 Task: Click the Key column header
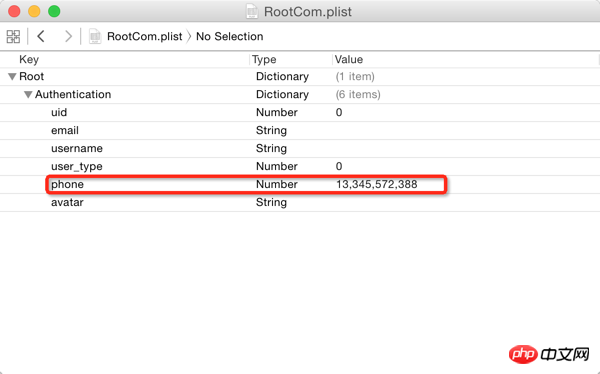(x=29, y=59)
